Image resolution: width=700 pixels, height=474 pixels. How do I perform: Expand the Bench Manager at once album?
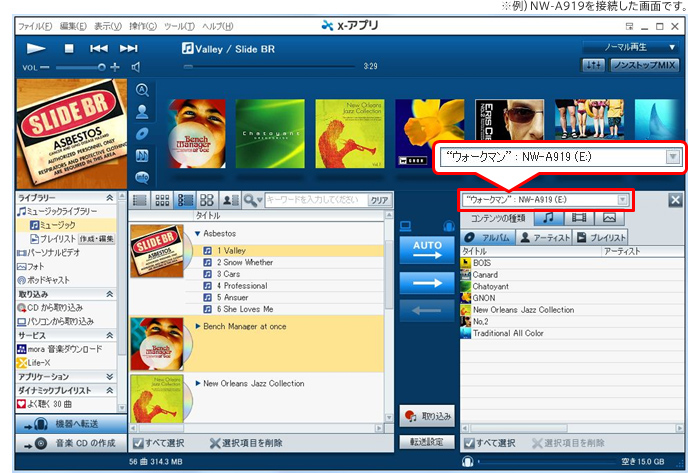[x=198, y=326]
